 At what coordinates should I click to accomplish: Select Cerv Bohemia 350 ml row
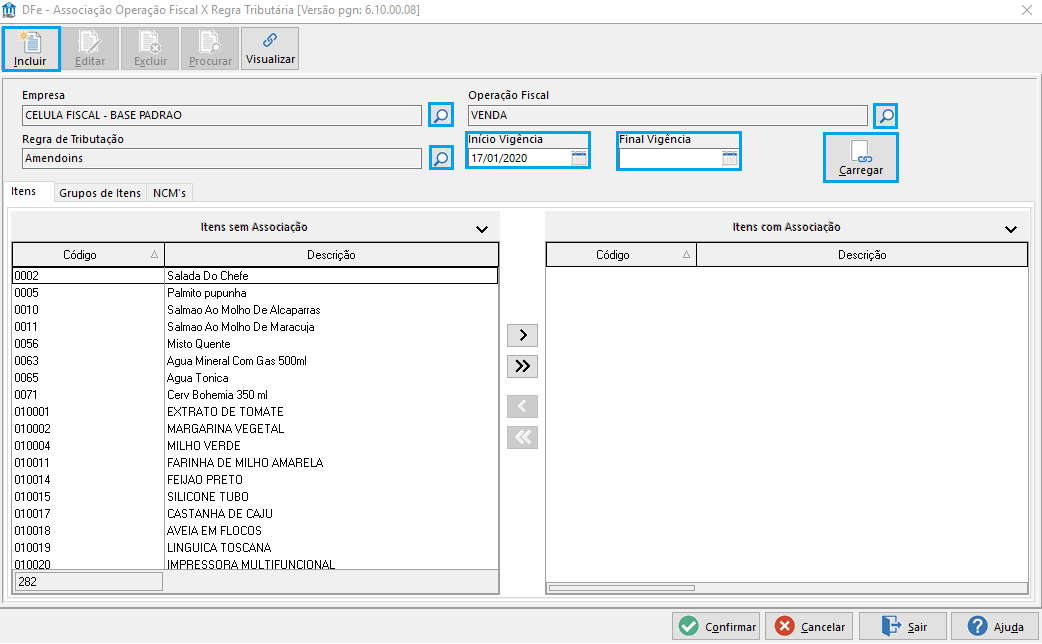[x=255, y=395]
